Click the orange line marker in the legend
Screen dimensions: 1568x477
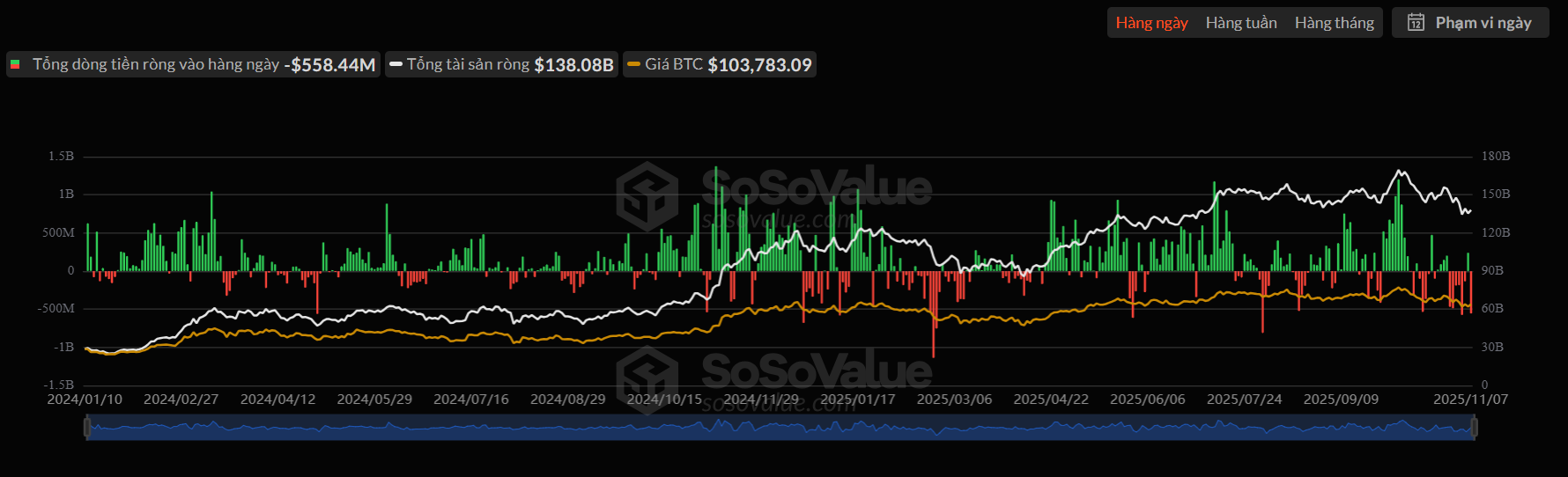point(633,64)
